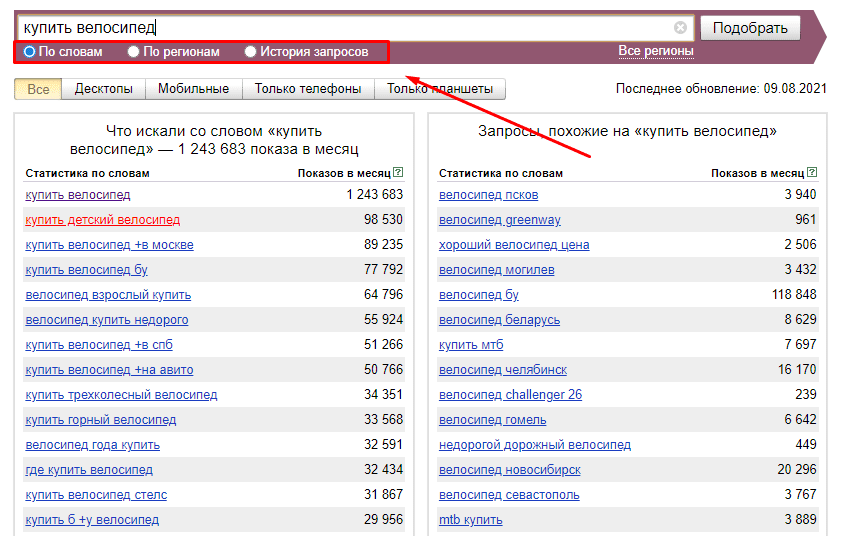Select the 'Десктопы' tab
The image size is (863, 536).
pyautogui.click(x=103, y=89)
